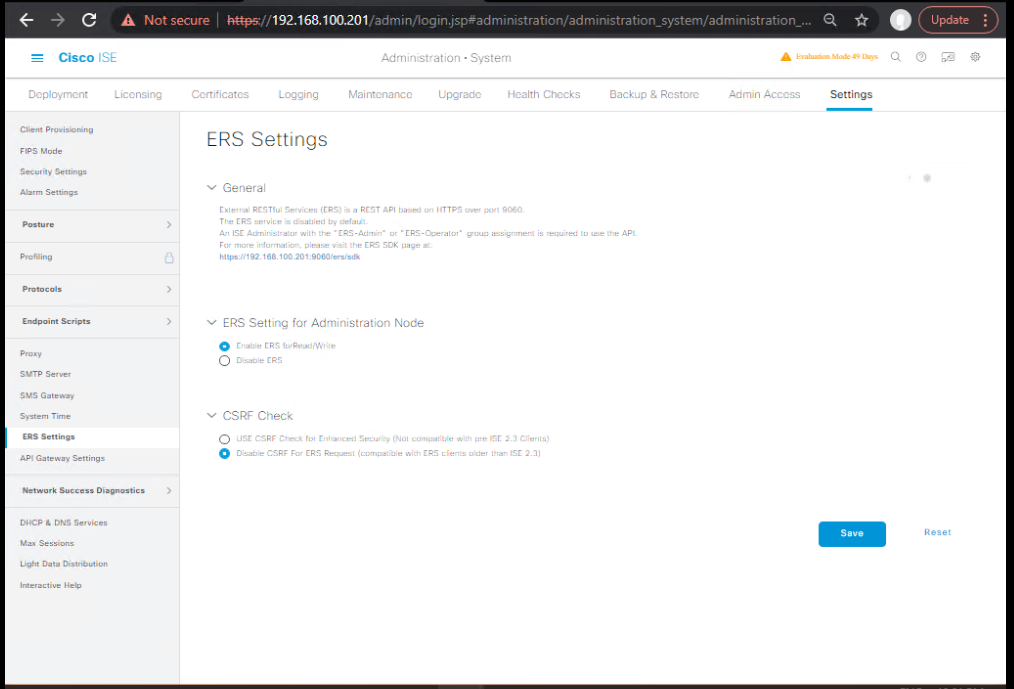Viewport: 1014px width, 689px height.
Task: Select Use CSRF Check for Enhanced Security
Action: [x=224, y=439]
